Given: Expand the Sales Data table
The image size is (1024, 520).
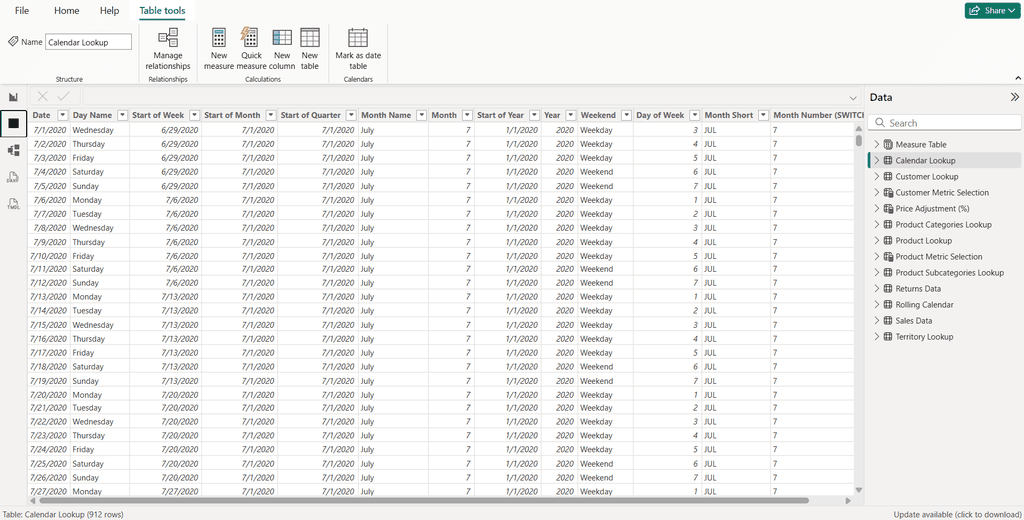Looking at the screenshot, I should pyautogui.click(x=877, y=321).
